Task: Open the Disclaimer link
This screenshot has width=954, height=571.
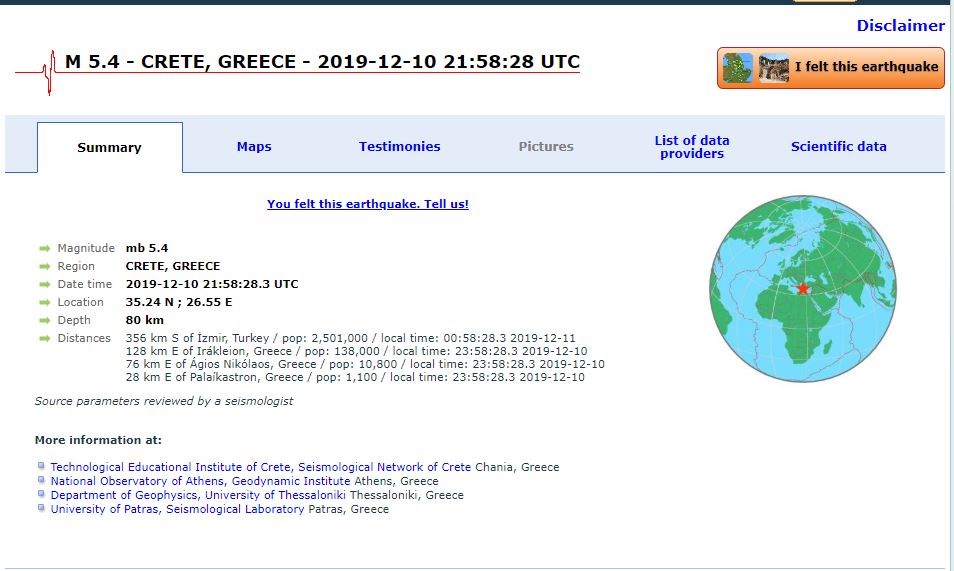Action: click(x=900, y=26)
